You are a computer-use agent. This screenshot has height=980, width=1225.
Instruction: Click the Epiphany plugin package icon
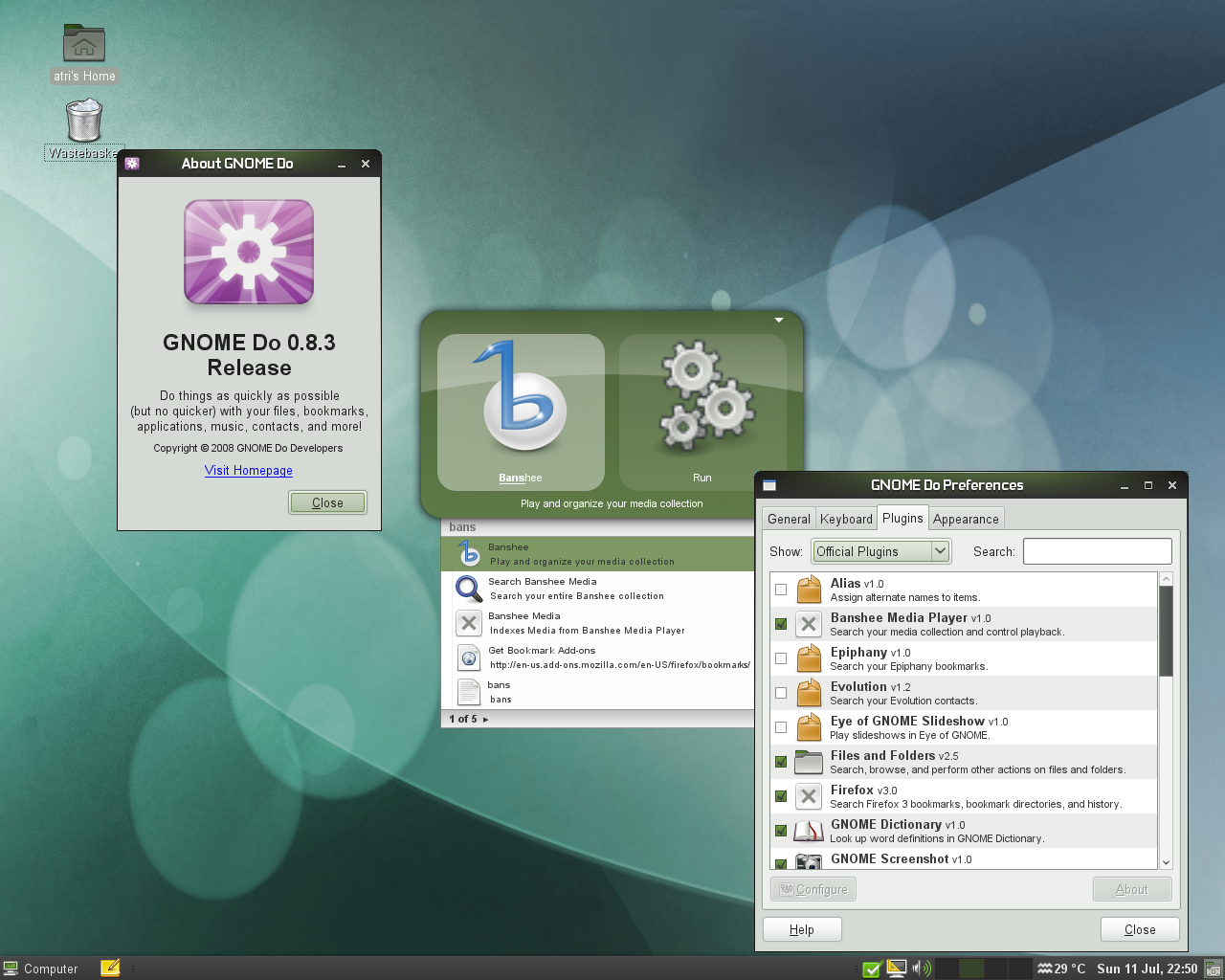[x=810, y=658]
